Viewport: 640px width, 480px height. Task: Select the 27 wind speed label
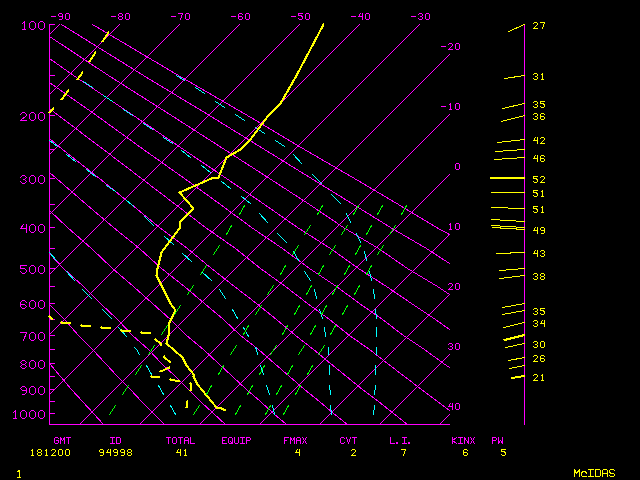click(538, 26)
